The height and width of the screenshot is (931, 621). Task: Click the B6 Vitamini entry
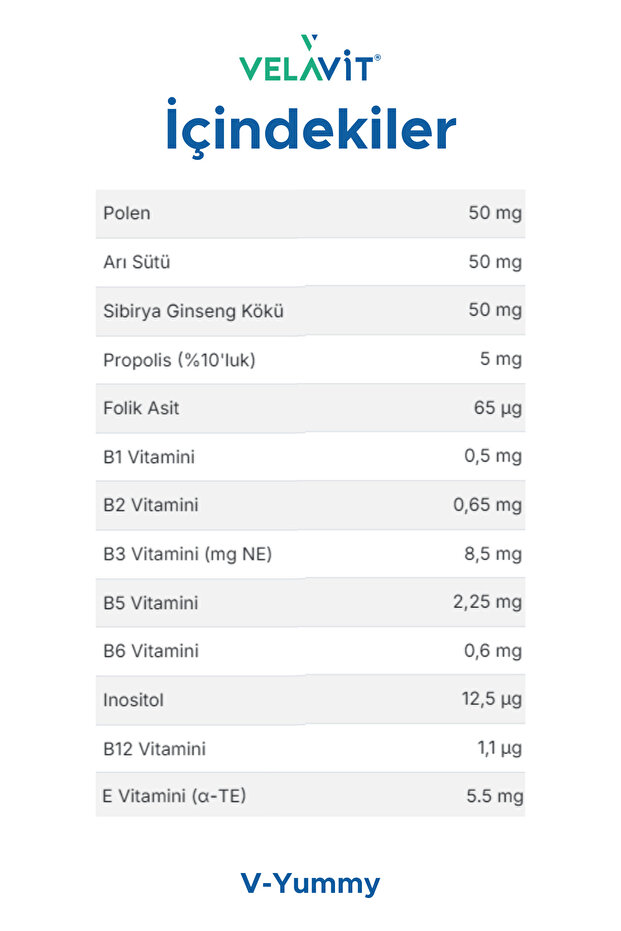(x=151, y=651)
